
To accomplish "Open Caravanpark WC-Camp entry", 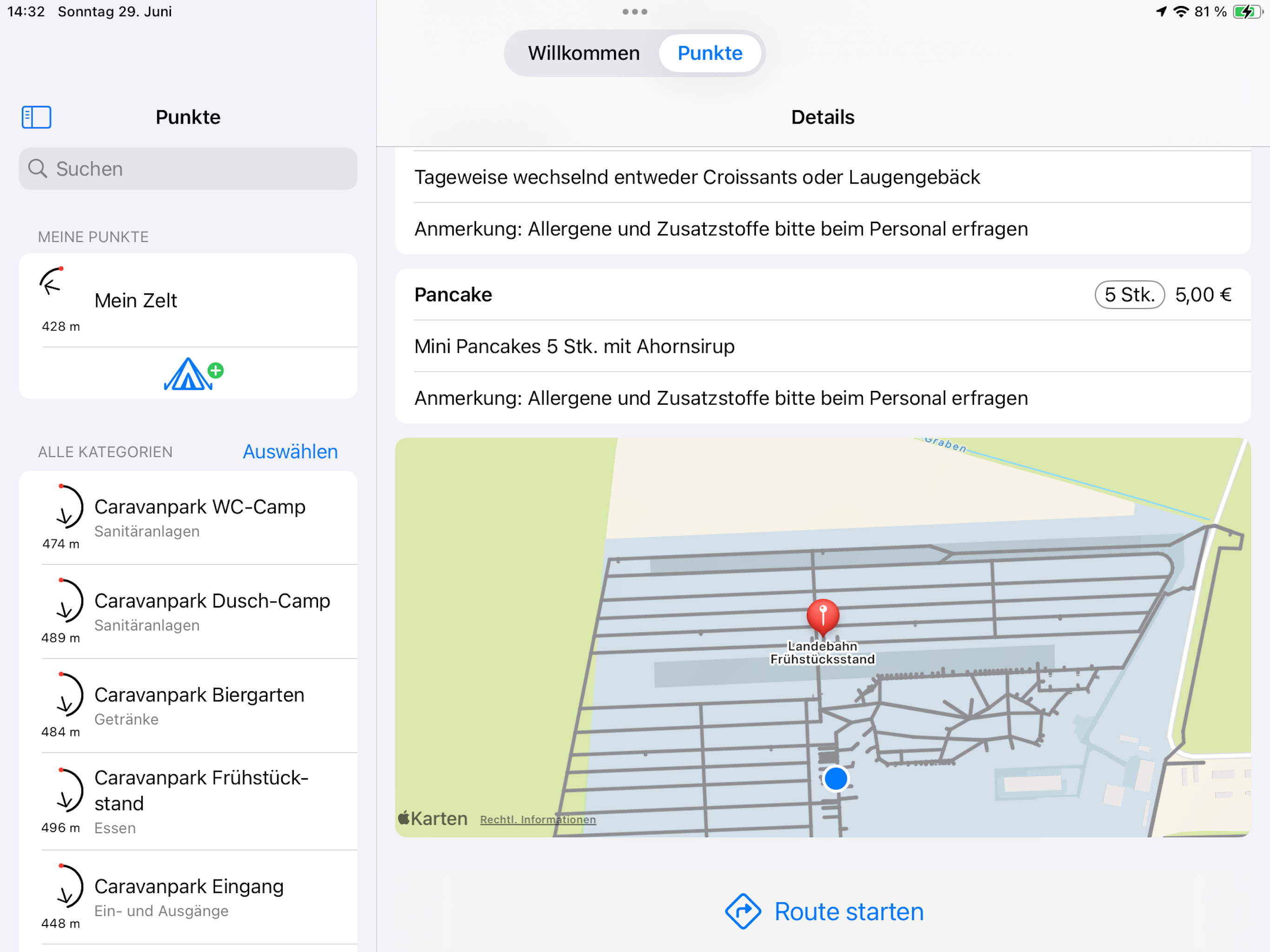I will tap(188, 518).
